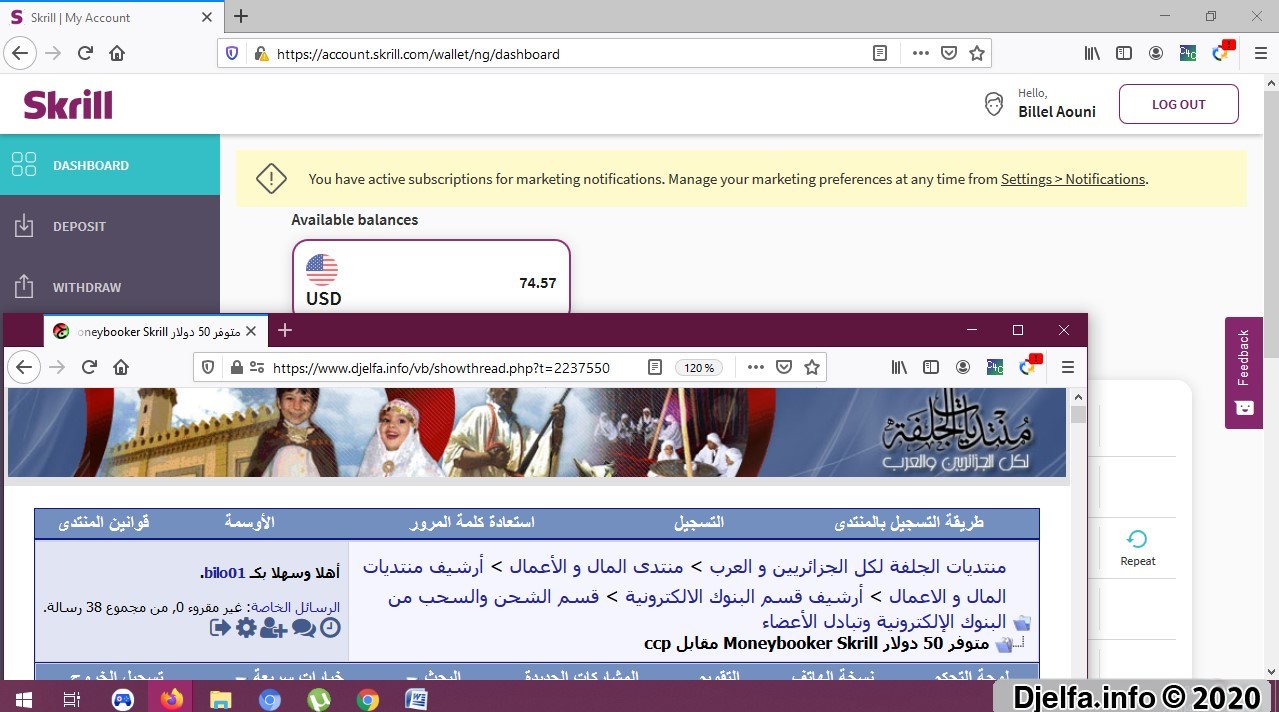
Task: Open استعادة كلمة المرور forum menu link
Action: click(472, 522)
